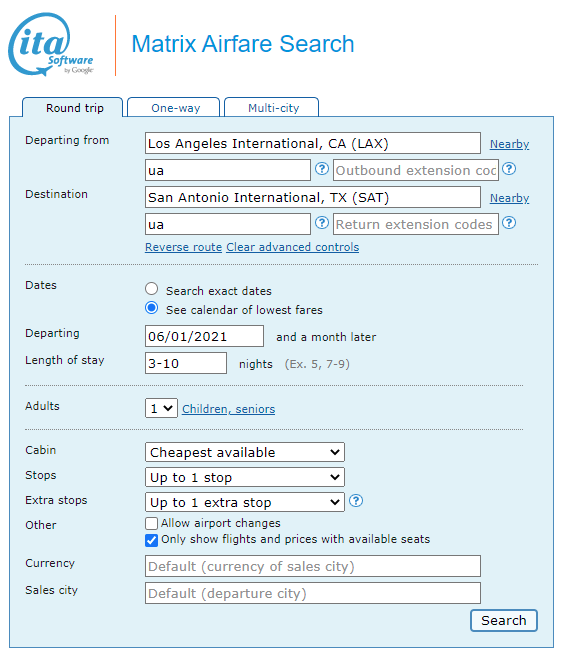Enable Allow airport changes checkbox

pyautogui.click(x=152, y=523)
